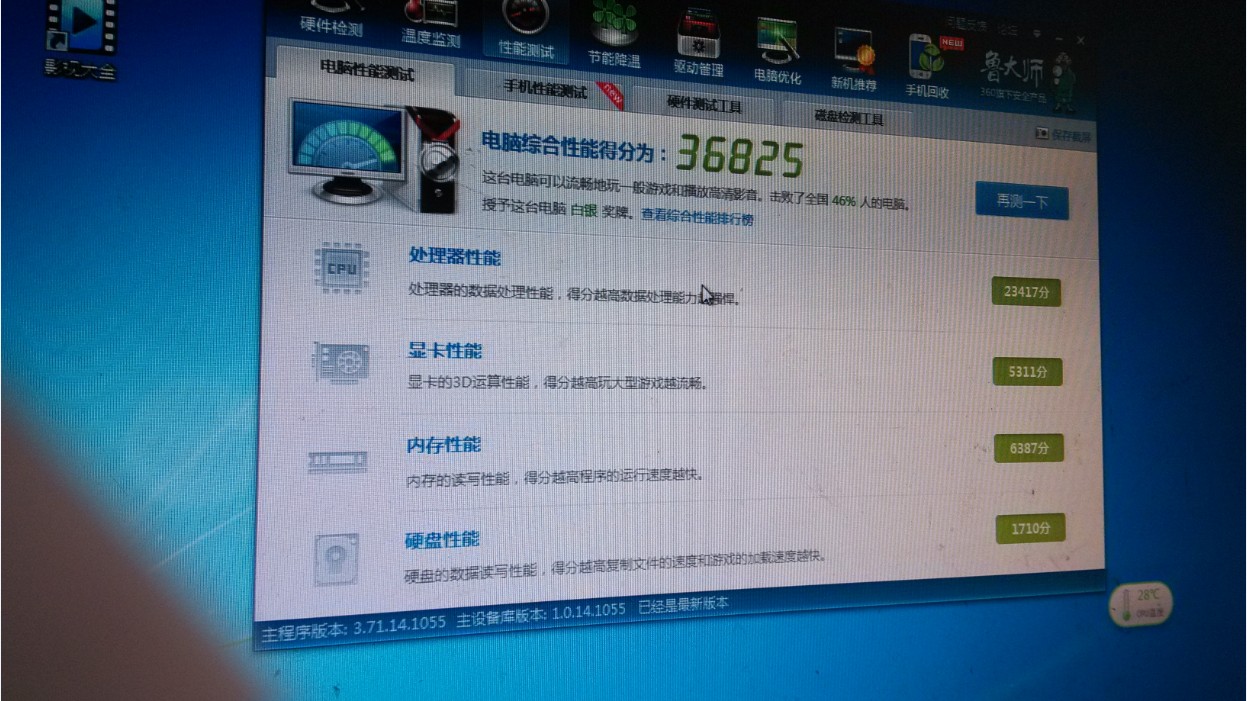Click the graphics card performance icon
This screenshot has width=1247, height=701.
pyautogui.click(x=340, y=362)
